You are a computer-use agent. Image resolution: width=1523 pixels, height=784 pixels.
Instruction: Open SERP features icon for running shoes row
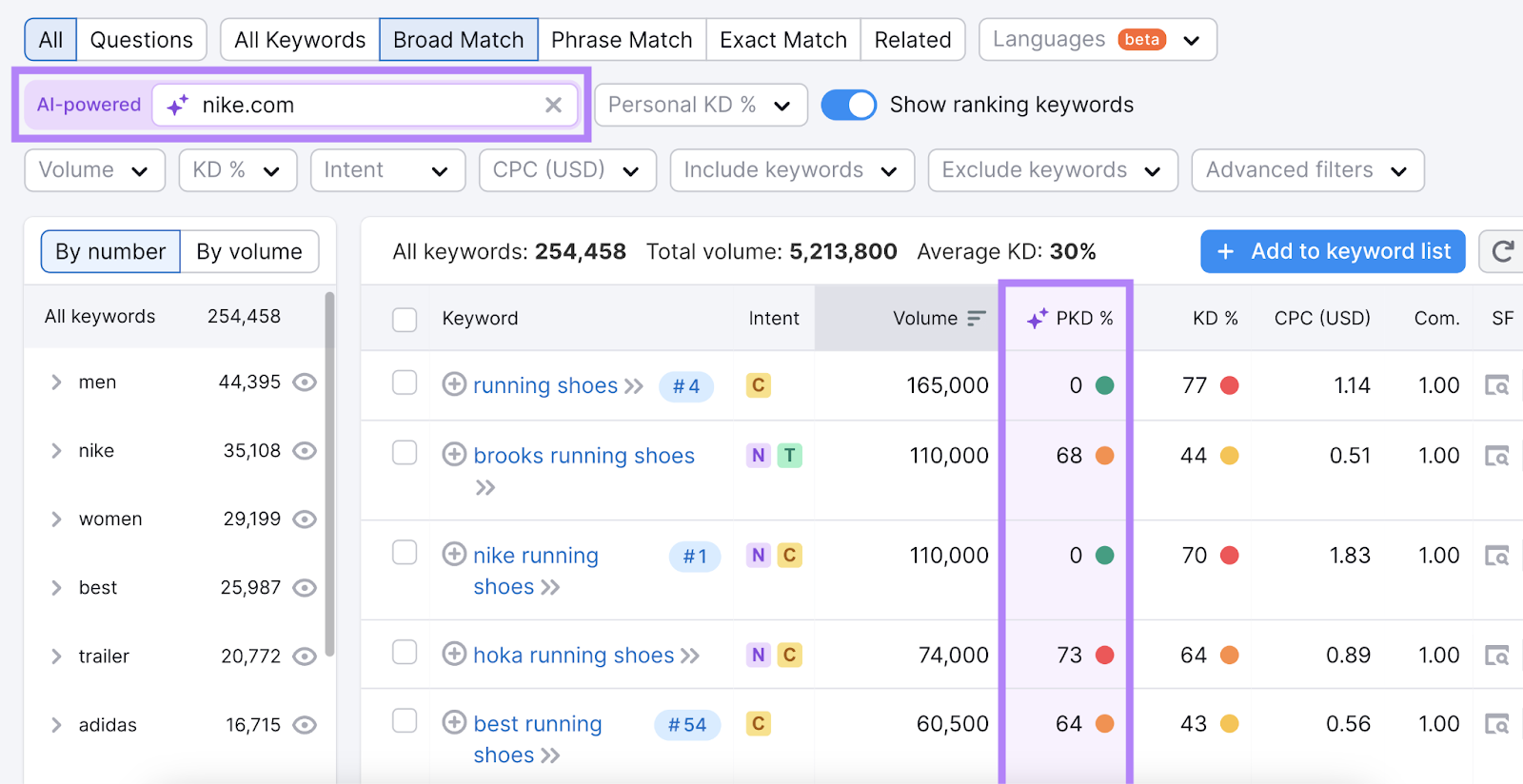pyautogui.click(x=1496, y=385)
